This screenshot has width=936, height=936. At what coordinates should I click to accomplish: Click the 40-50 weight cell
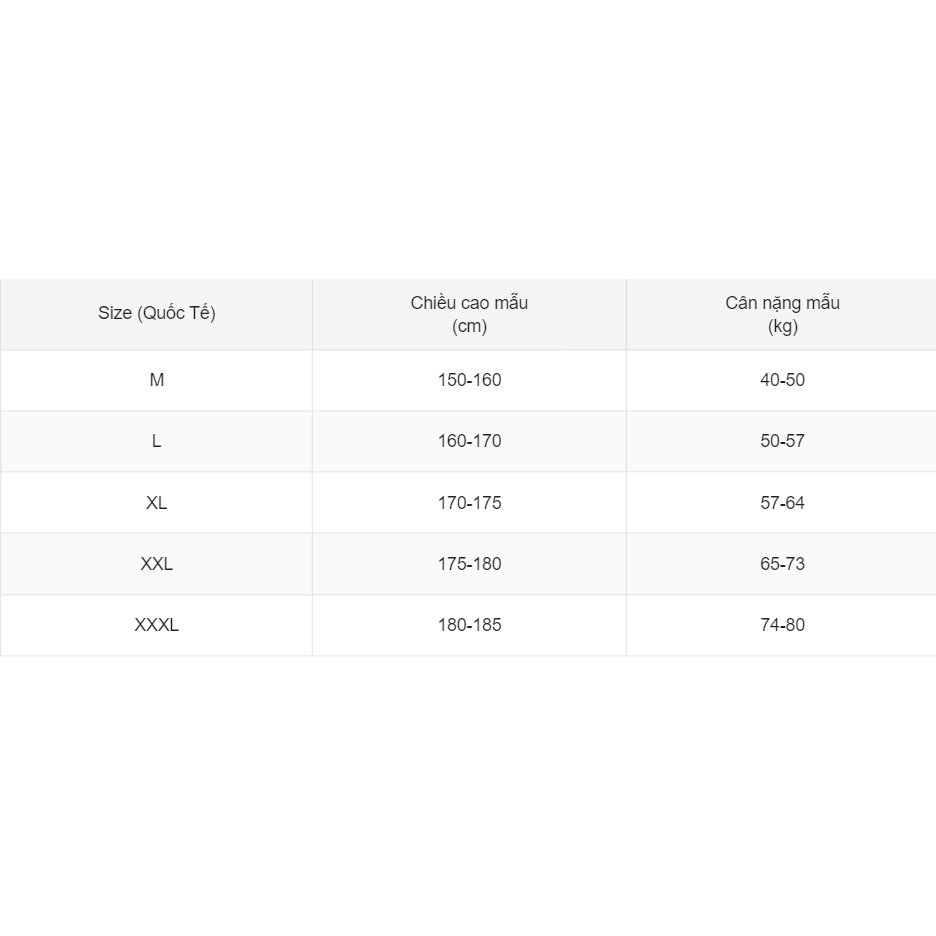(x=782, y=380)
